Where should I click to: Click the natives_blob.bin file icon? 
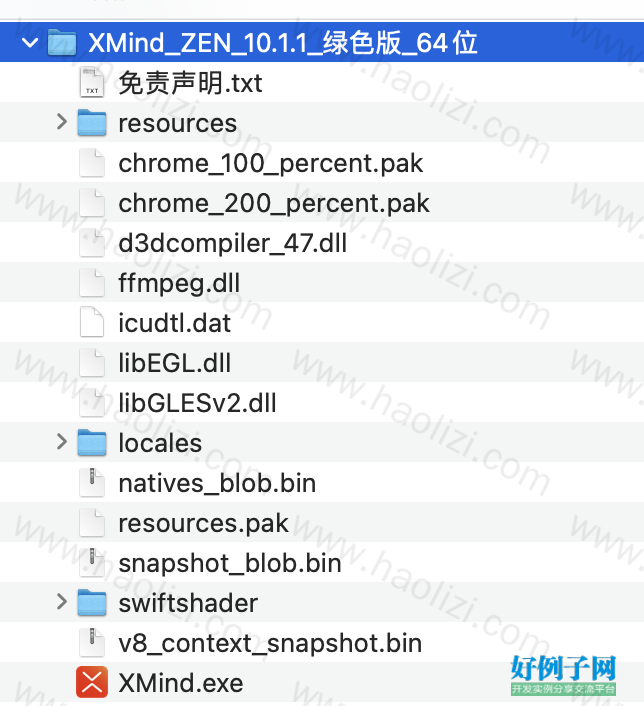[92, 482]
